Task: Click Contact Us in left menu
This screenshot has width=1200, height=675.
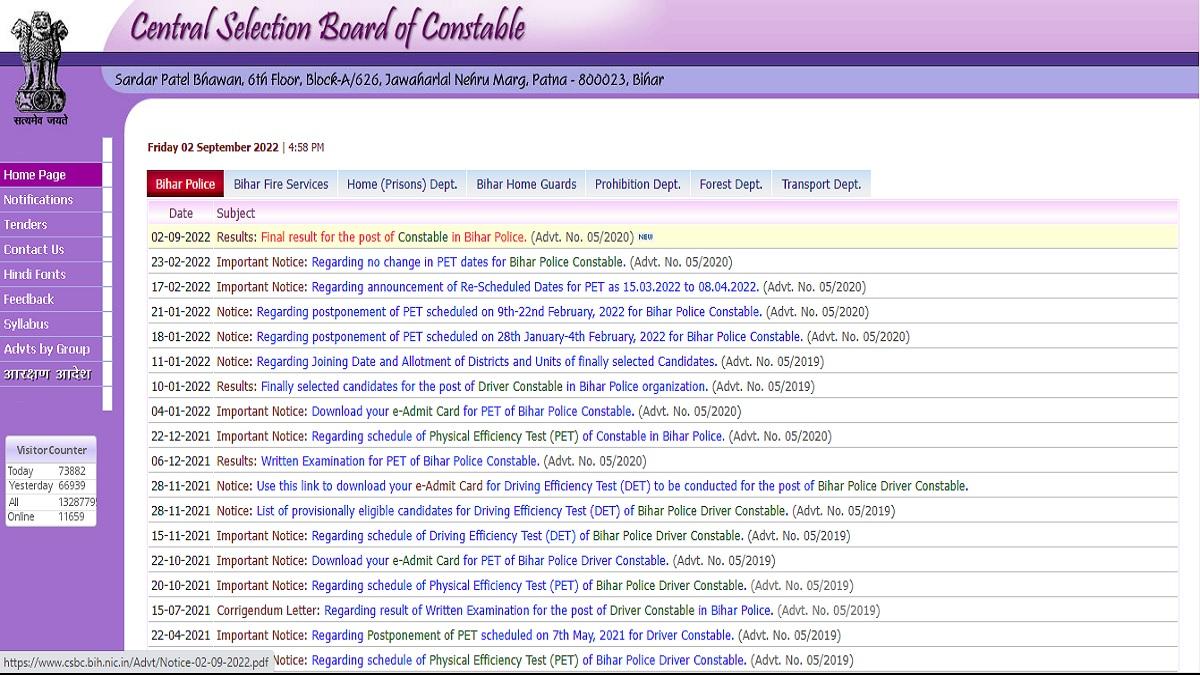Action: click(50, 250)
